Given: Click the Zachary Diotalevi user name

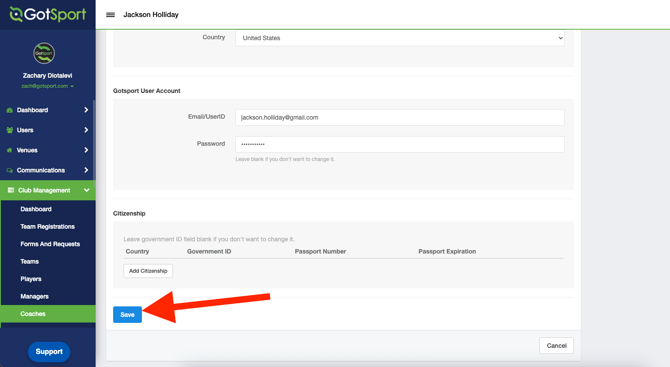Looking at the screenshot, I should coord(47,76).
